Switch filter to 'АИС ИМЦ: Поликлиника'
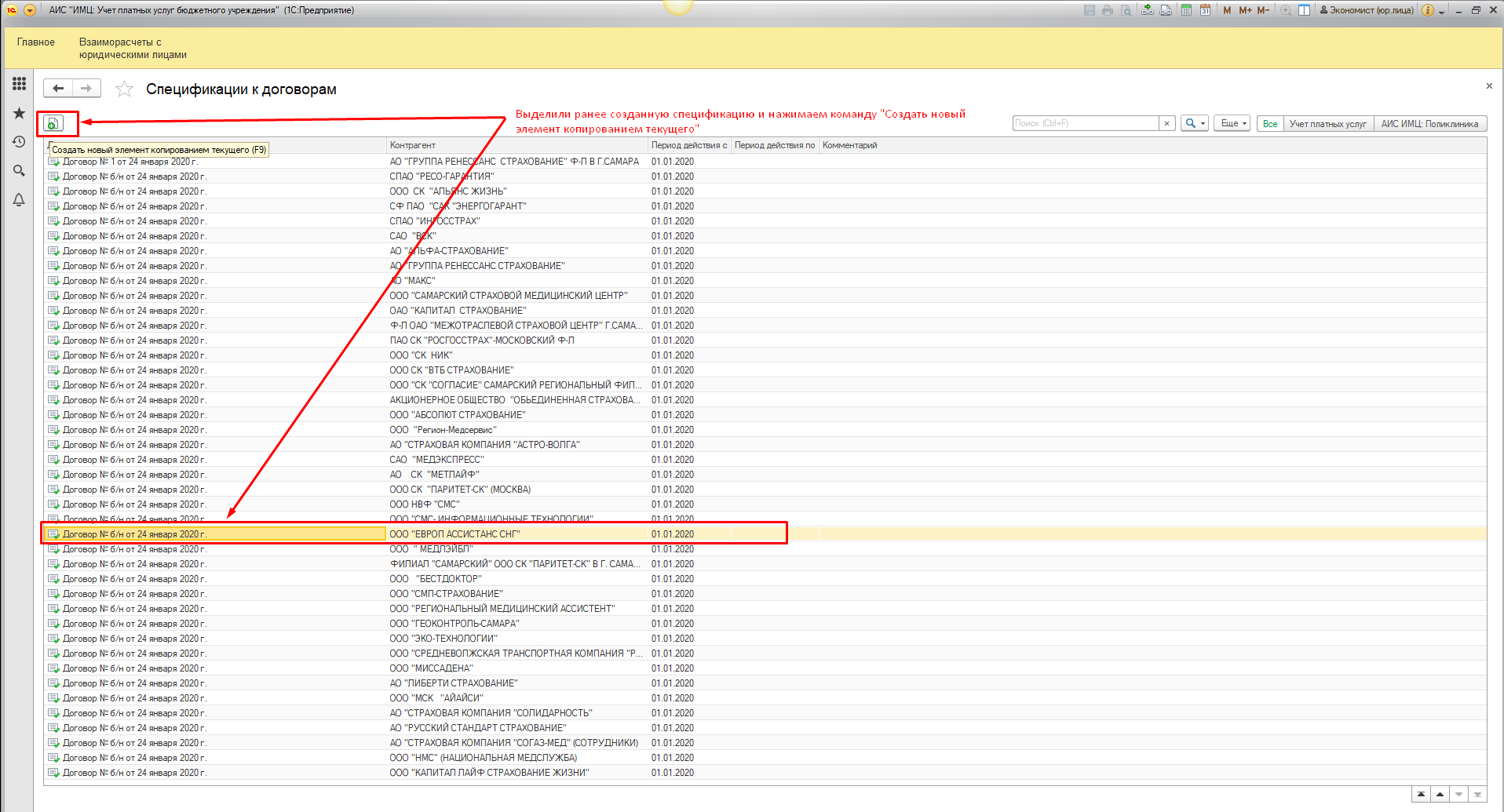 (1429, 124)
